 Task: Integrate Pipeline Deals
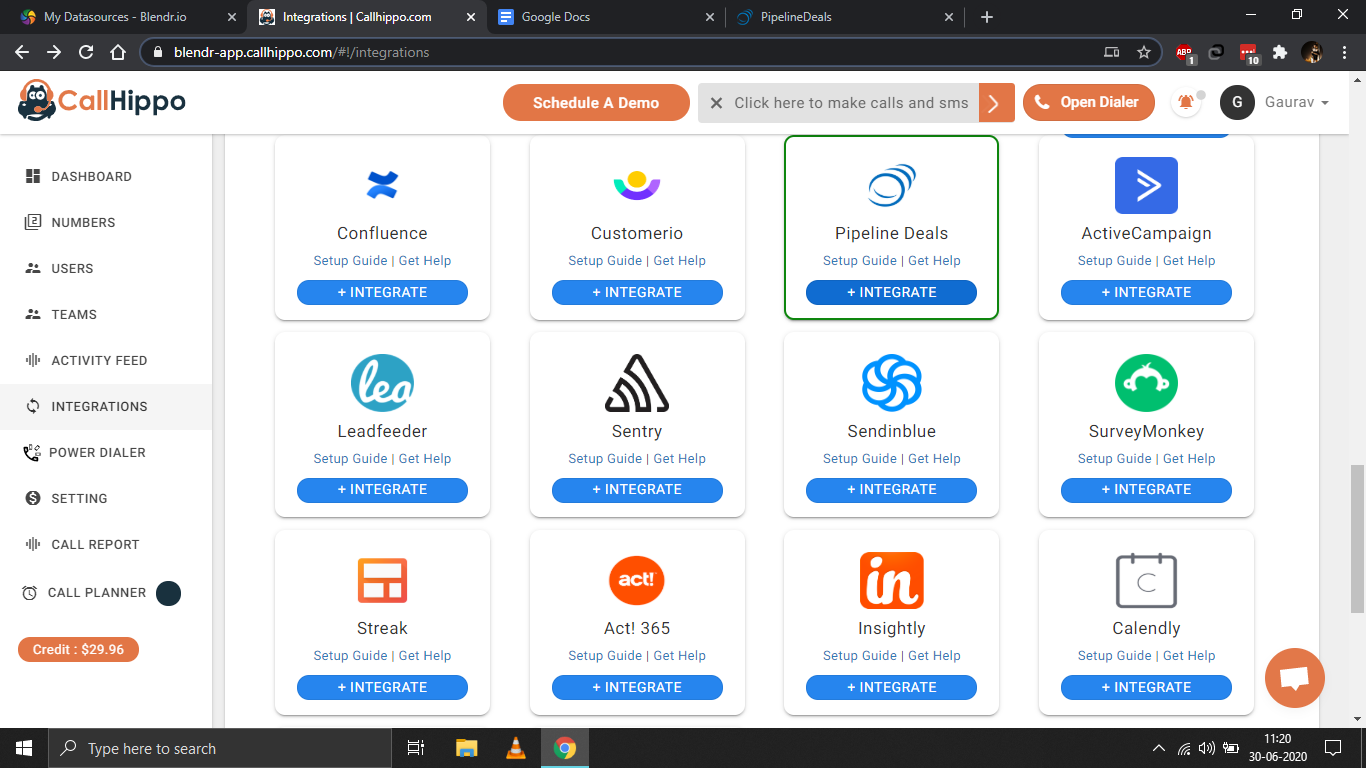891,292
